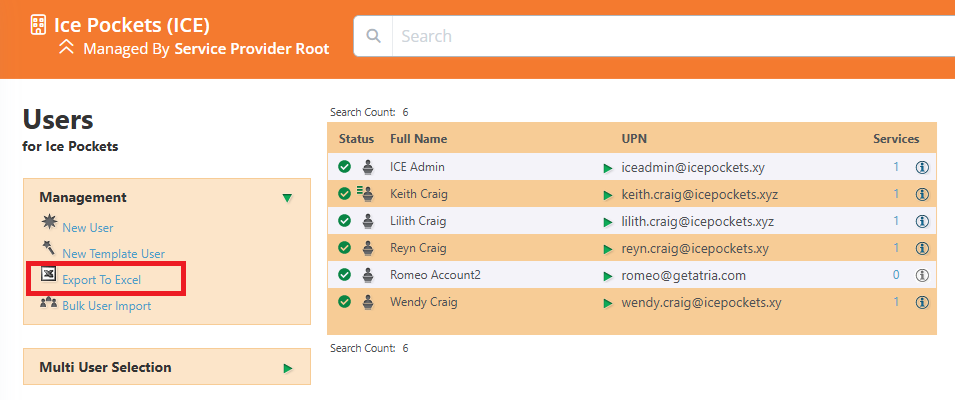Open info icon for Reyn Craig

922,248
